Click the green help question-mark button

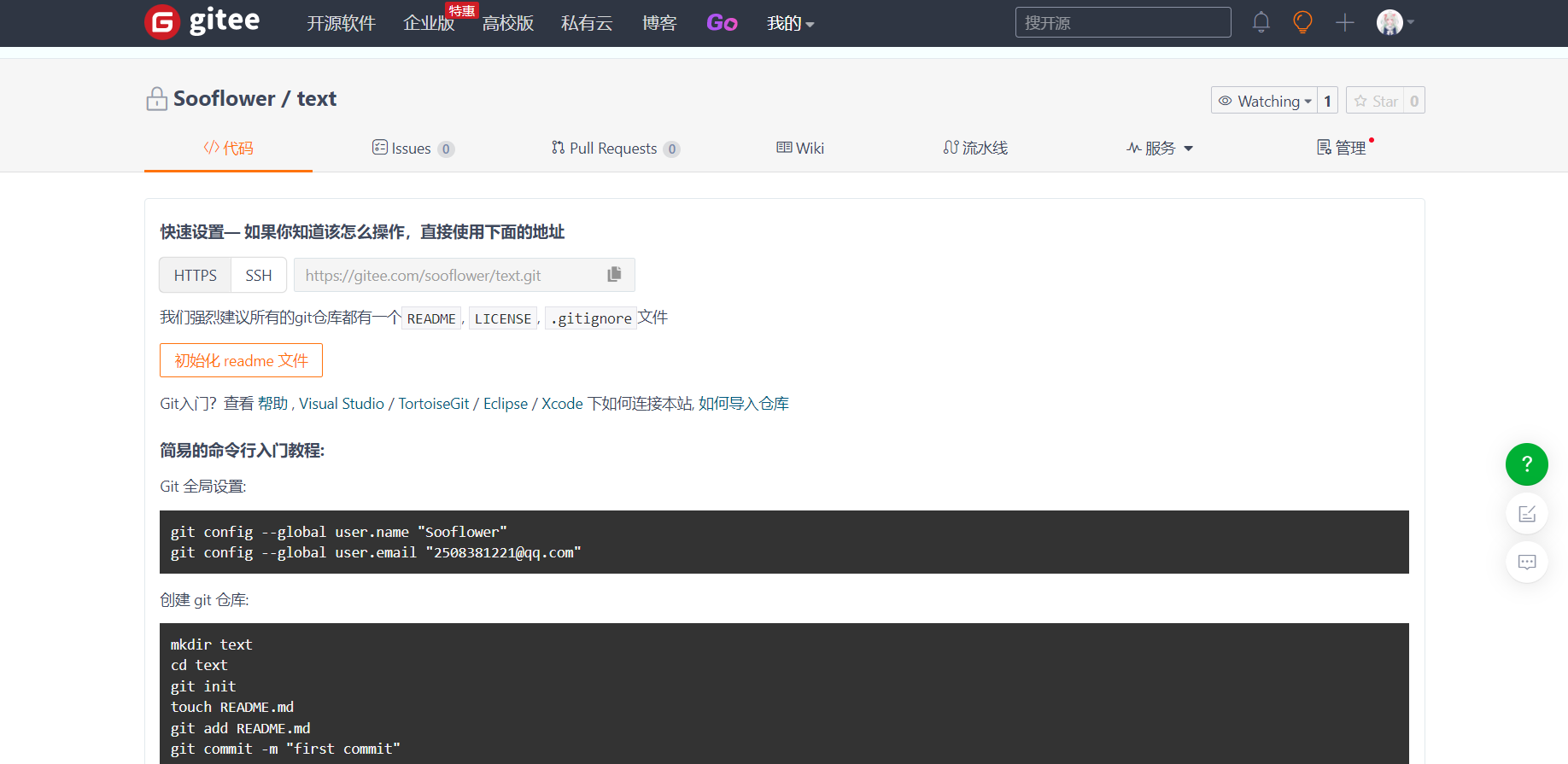1527,464
